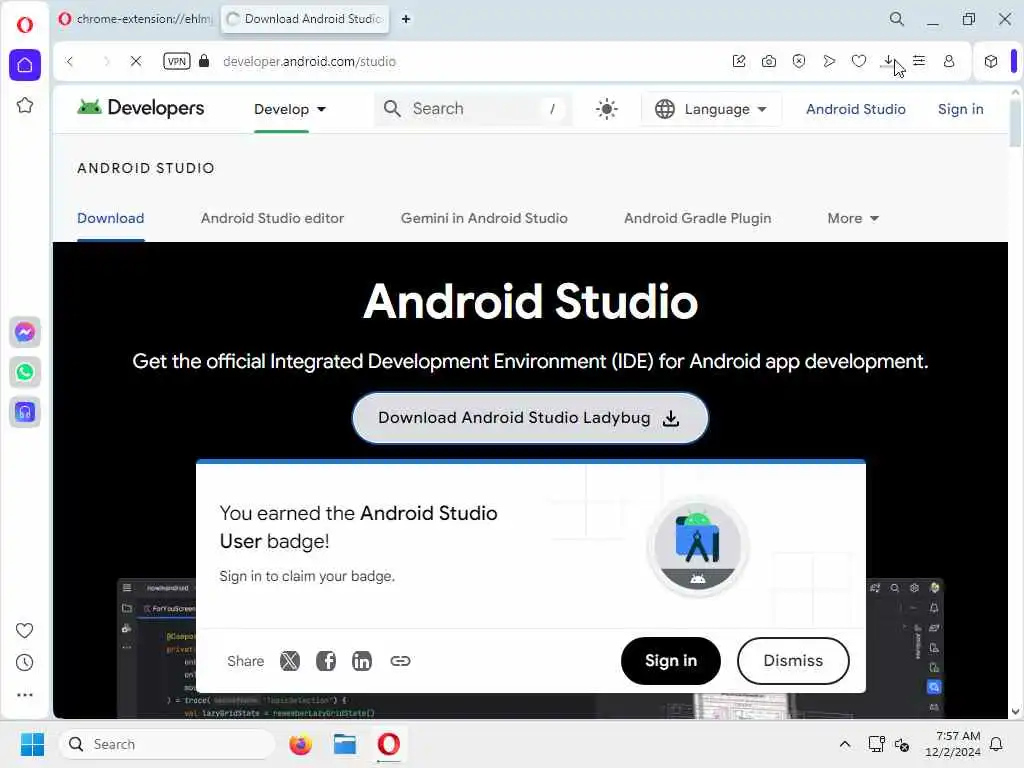Image resolution: width=1024 pixels, height=768 pixels.
Task: Click the Opera taskbar icon
Action: click(x=389, y=744)
